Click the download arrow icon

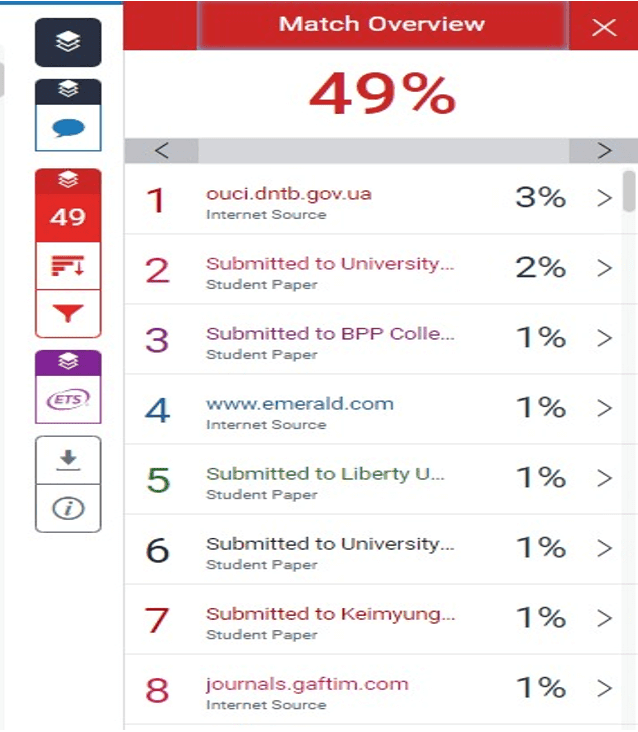(68, 458)
